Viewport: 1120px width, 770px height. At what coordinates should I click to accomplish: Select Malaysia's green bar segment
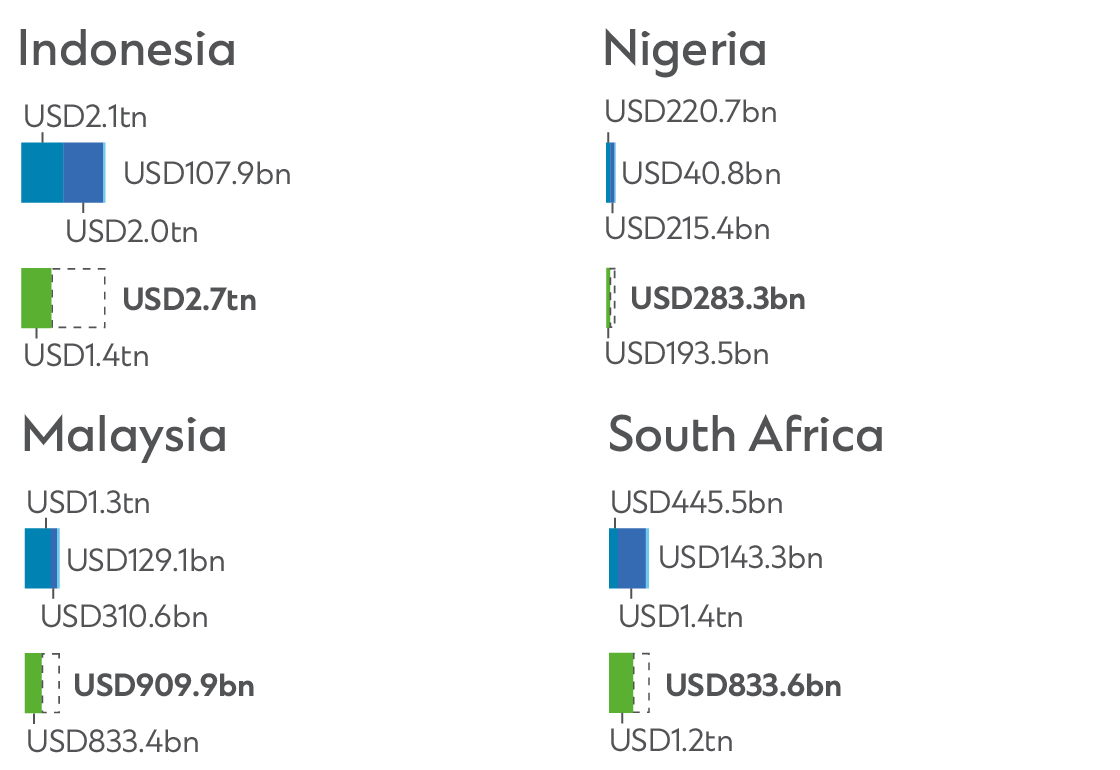pyautogui.click(x=34, y=683)
